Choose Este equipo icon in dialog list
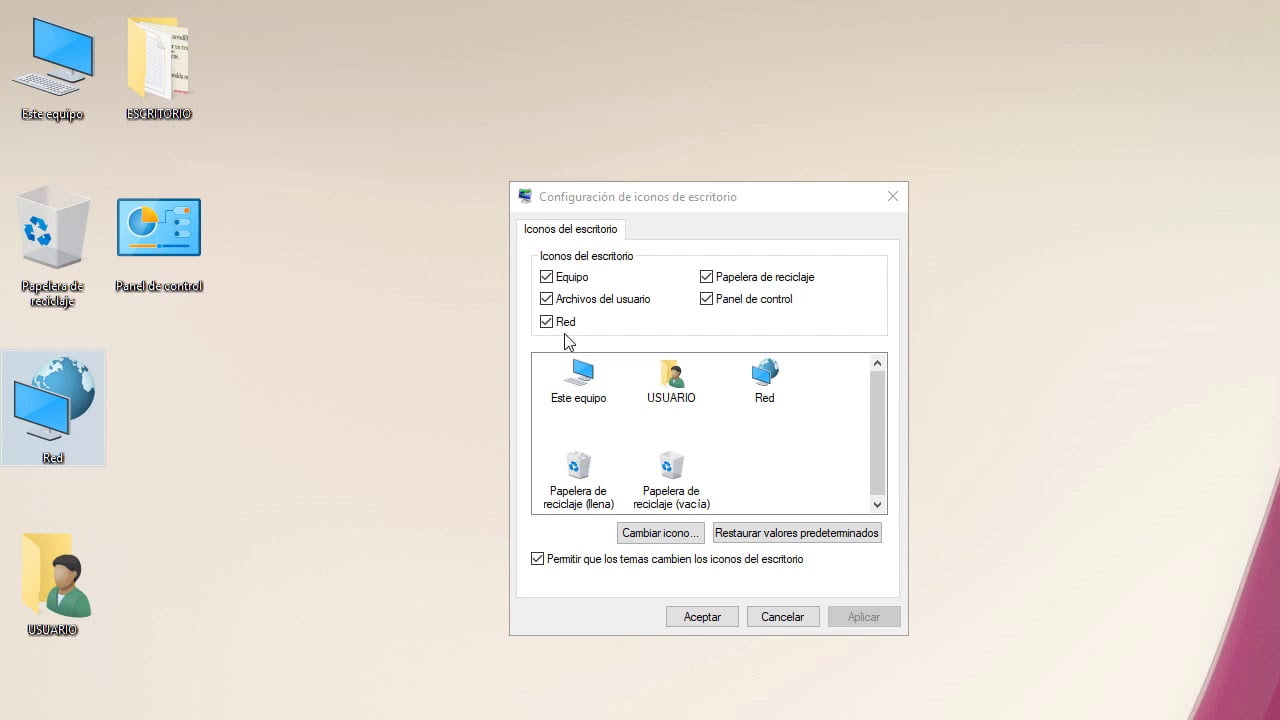Screen dimensions: 1280x720 tap(578, 381)
